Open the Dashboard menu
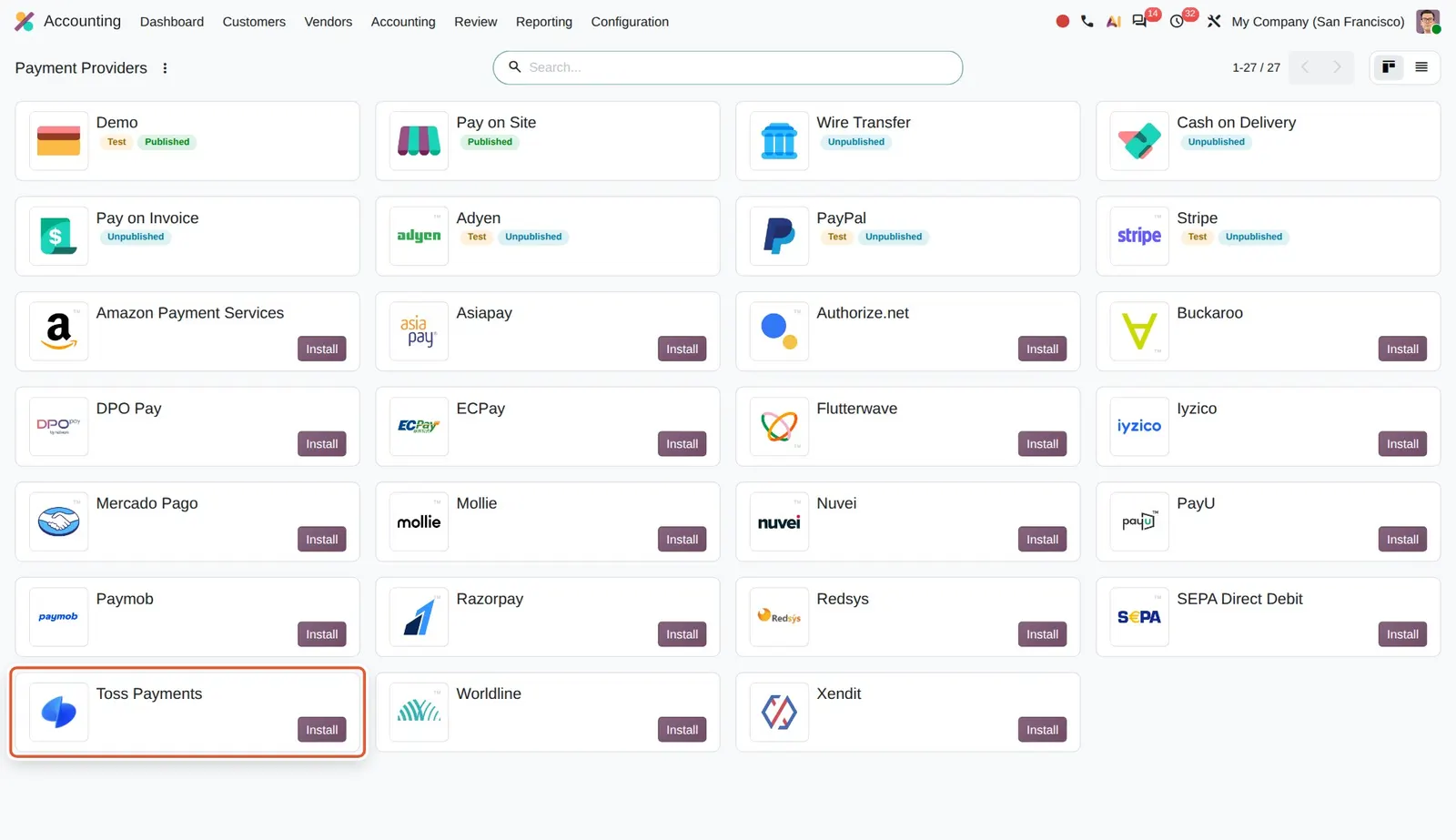Screen dimensions: 1456x840 172,22
